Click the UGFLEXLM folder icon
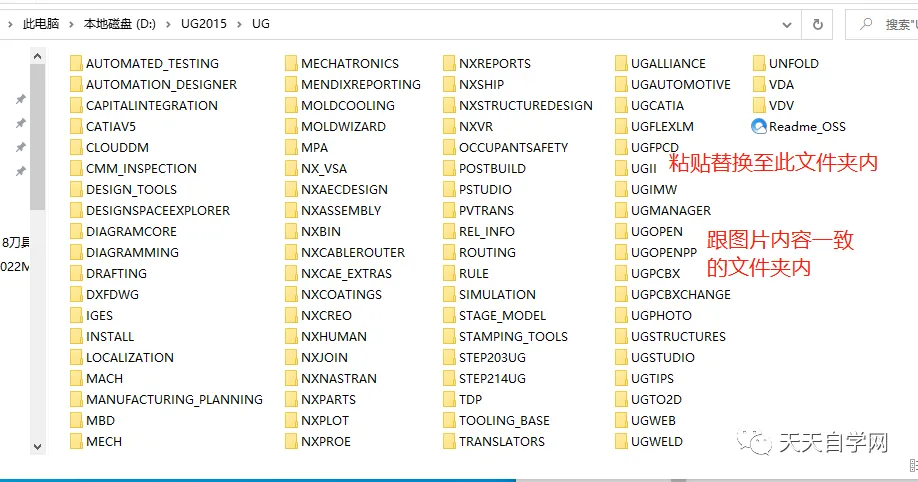The width and height of the screenshot is (918, 482). [x=621, y=127]
